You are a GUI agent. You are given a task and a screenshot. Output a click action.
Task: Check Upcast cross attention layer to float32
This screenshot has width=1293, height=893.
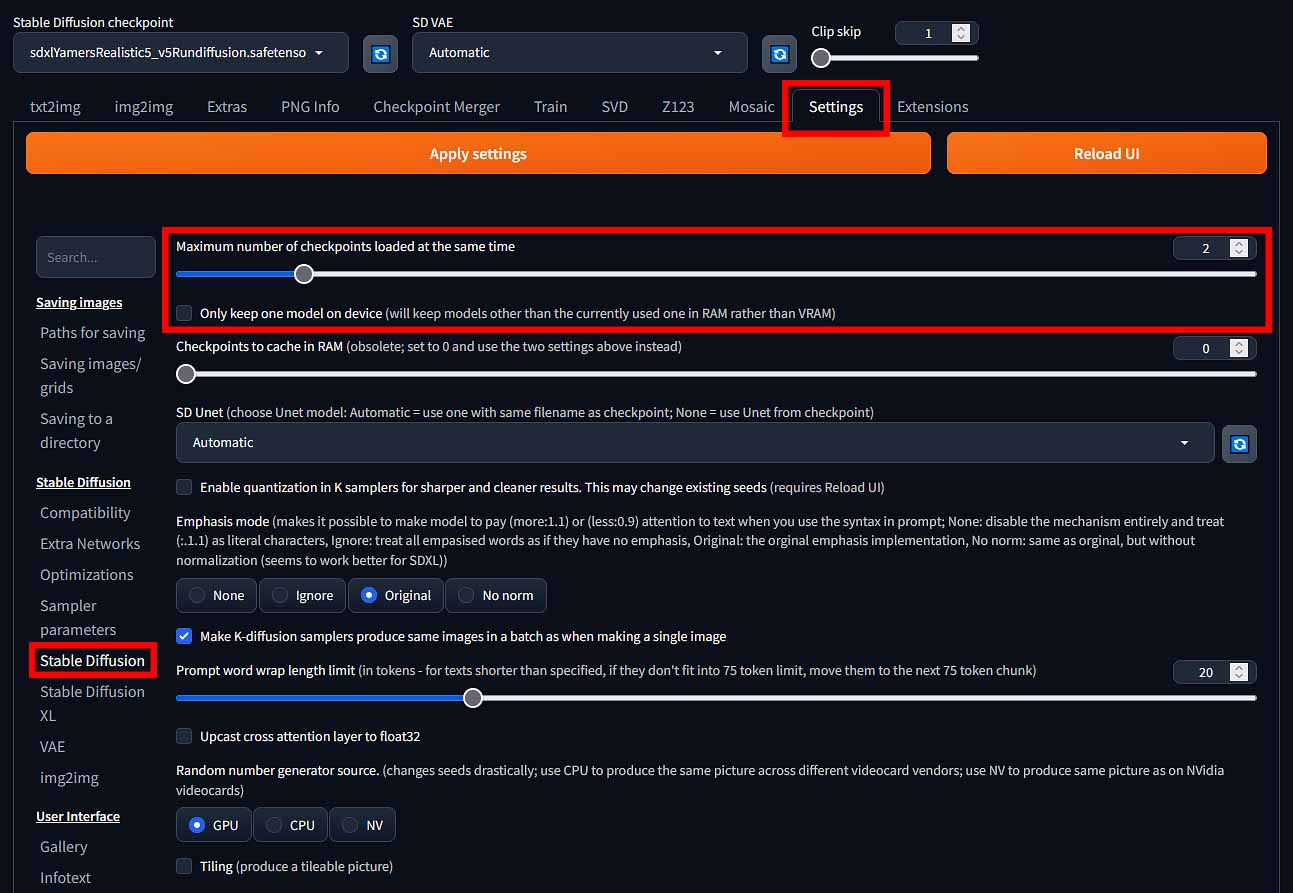[184, 736]
